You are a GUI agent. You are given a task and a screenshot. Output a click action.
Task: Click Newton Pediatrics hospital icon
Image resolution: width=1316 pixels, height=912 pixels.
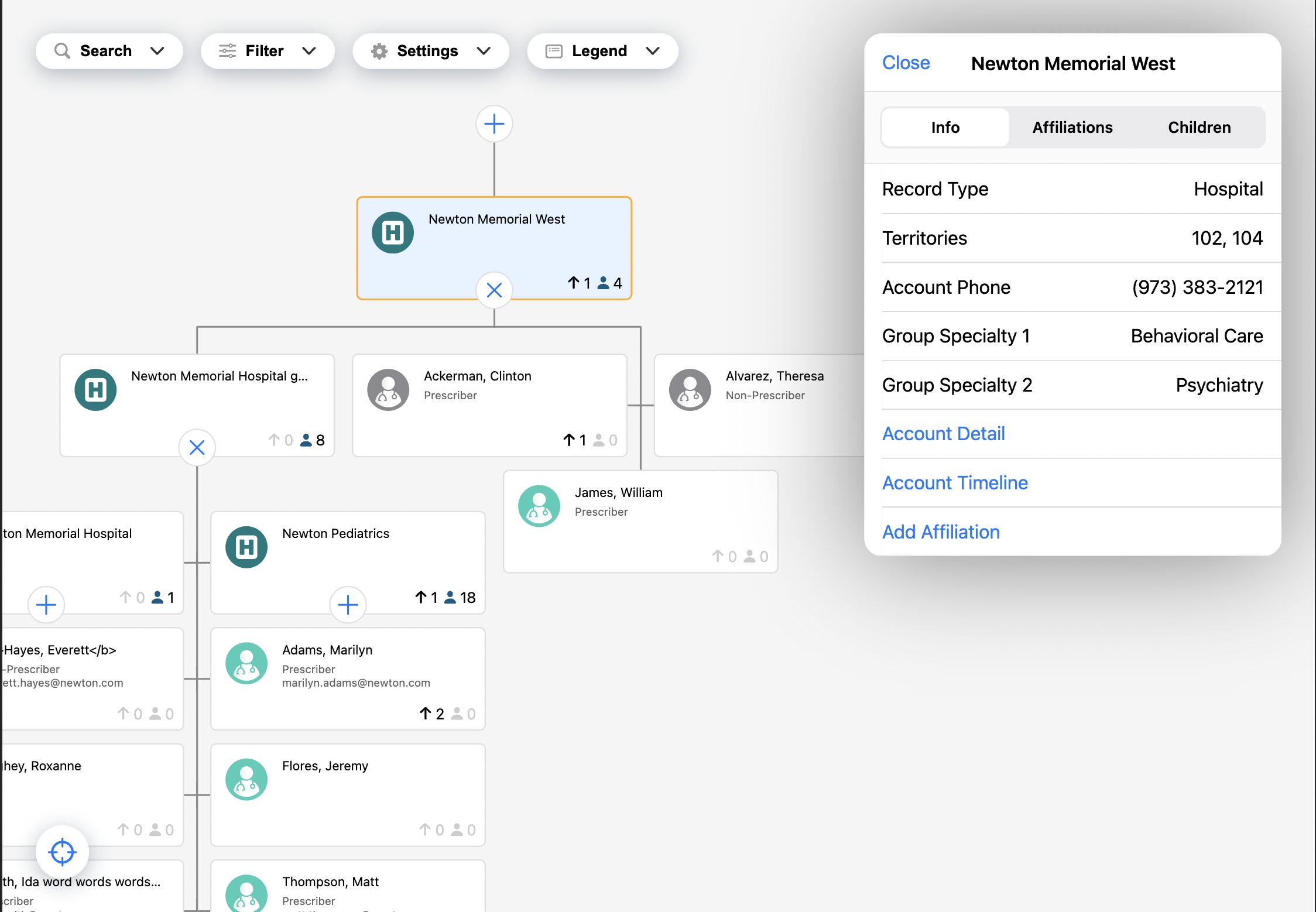246,547
